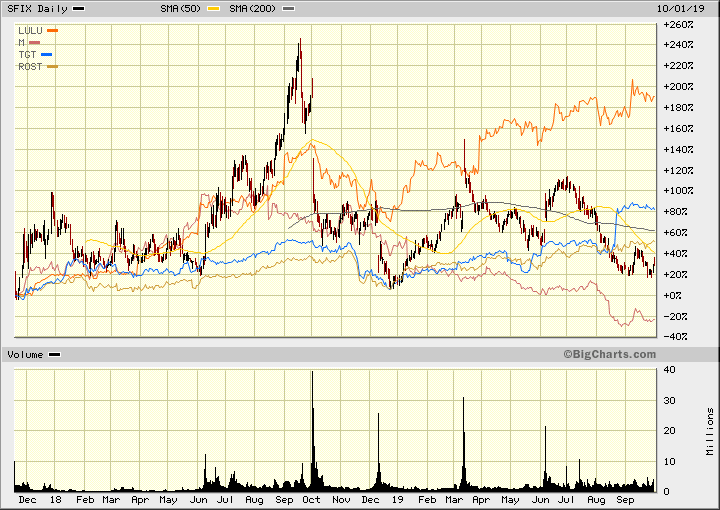
Task: Click the Nov label on time axis
Action: [341, 500]
